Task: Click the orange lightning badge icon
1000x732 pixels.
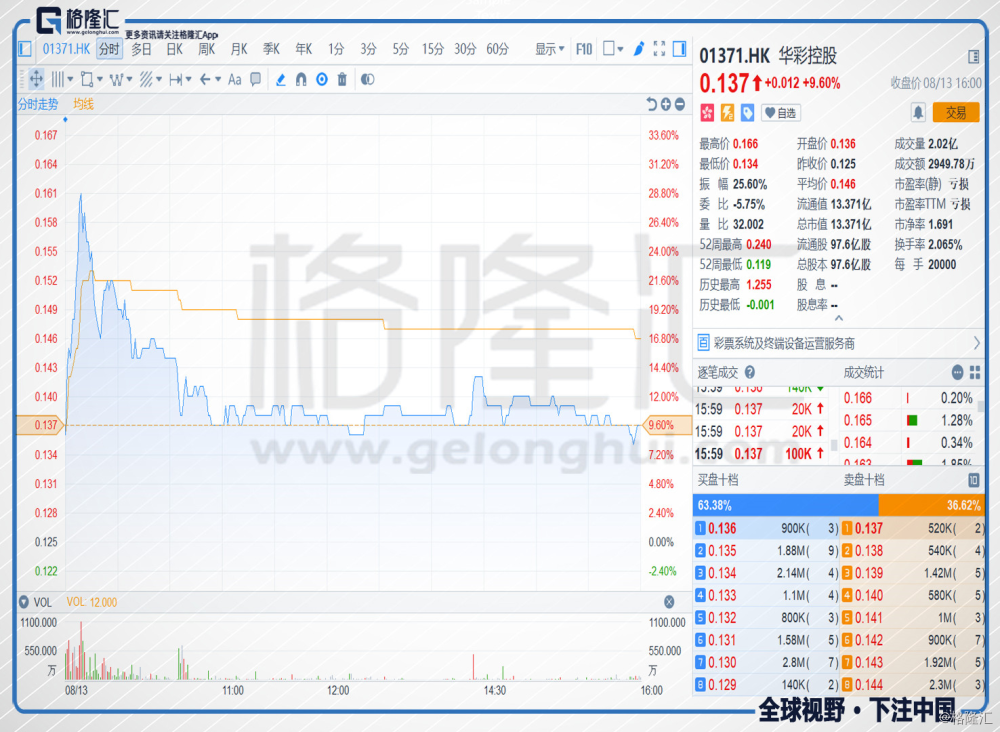Action: [x=727, y=113]
